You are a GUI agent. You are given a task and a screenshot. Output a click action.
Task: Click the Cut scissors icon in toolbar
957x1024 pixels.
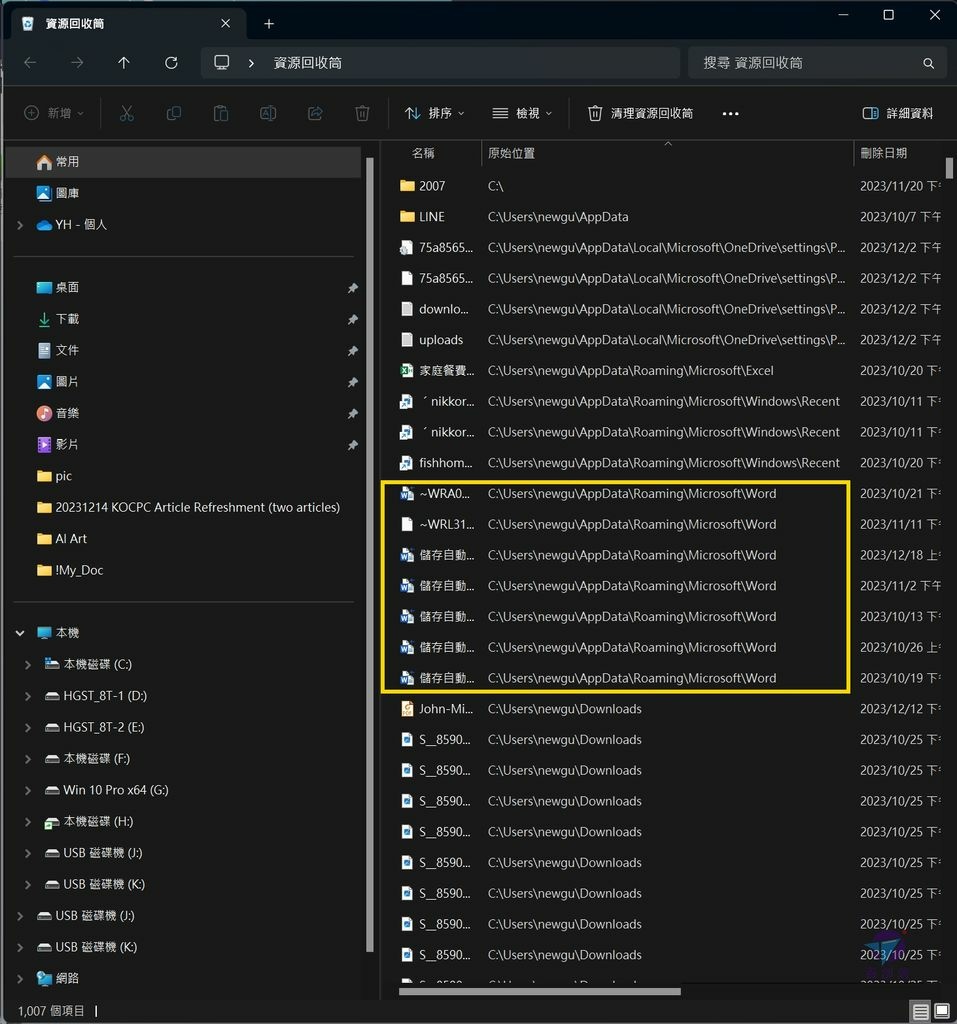(127, 114)
